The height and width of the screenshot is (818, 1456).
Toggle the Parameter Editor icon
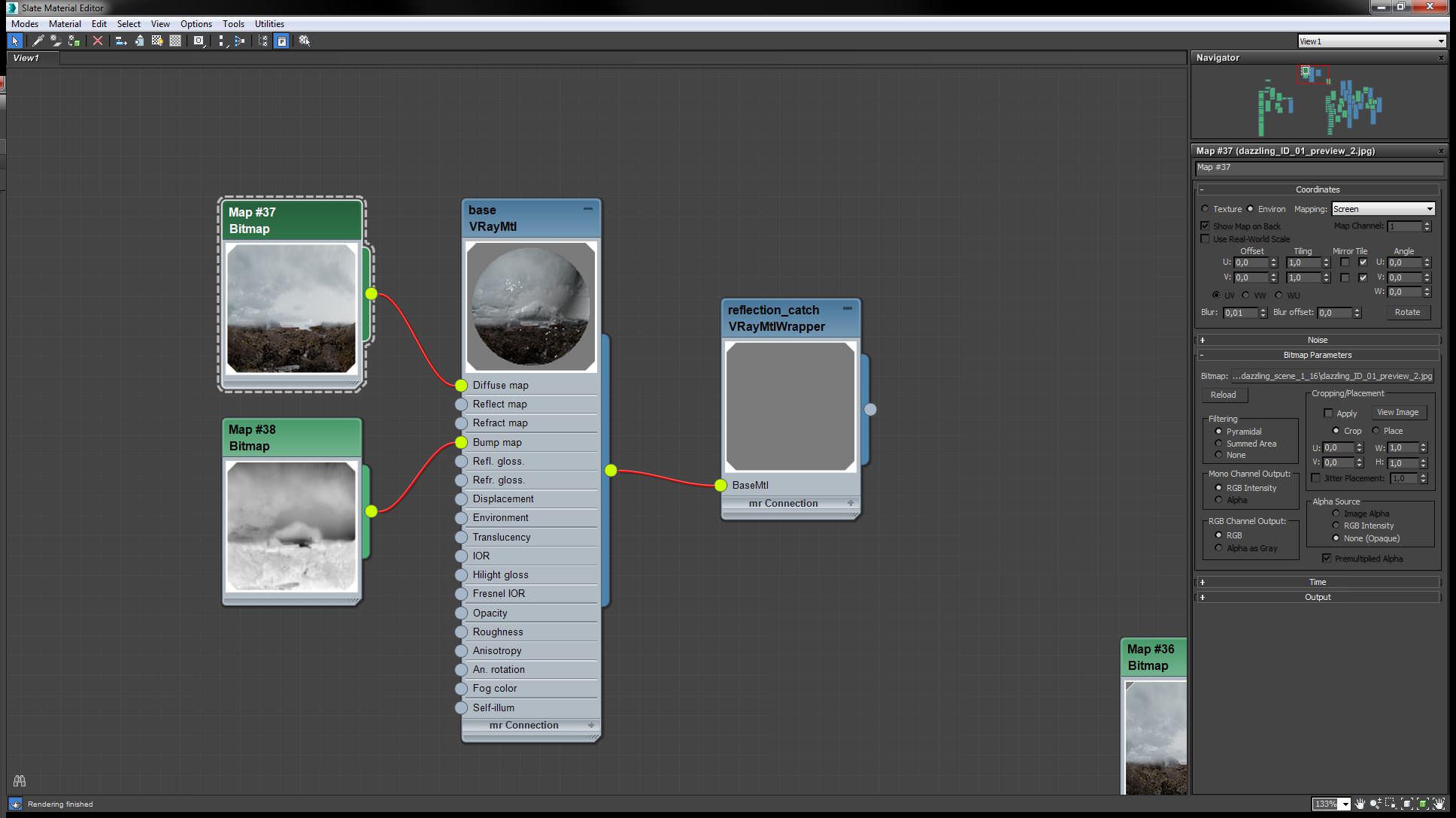pos(281,41)
